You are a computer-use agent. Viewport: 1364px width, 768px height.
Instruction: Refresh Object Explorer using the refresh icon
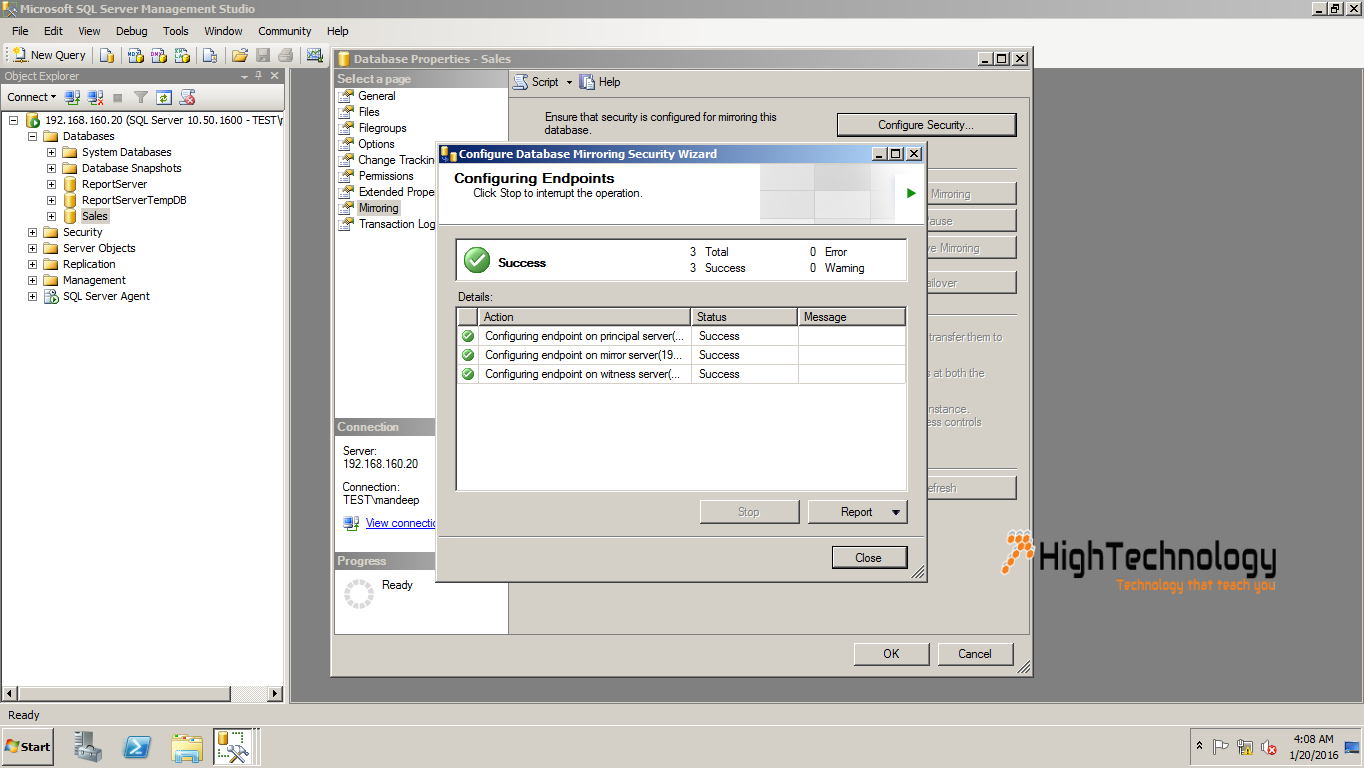coord(164,97)
